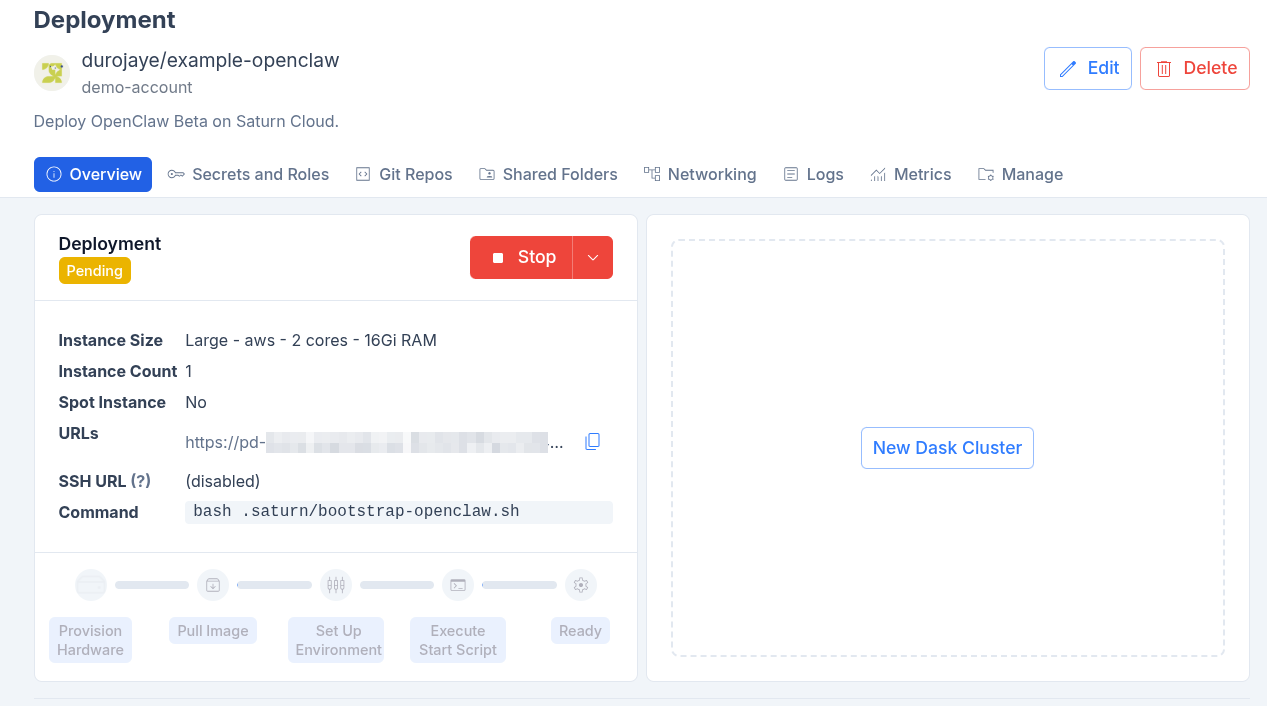1267x706 pixels.
Task: Open the Stop button dropdown arrow
Action: pyautogui.click(x=593, y=258)
